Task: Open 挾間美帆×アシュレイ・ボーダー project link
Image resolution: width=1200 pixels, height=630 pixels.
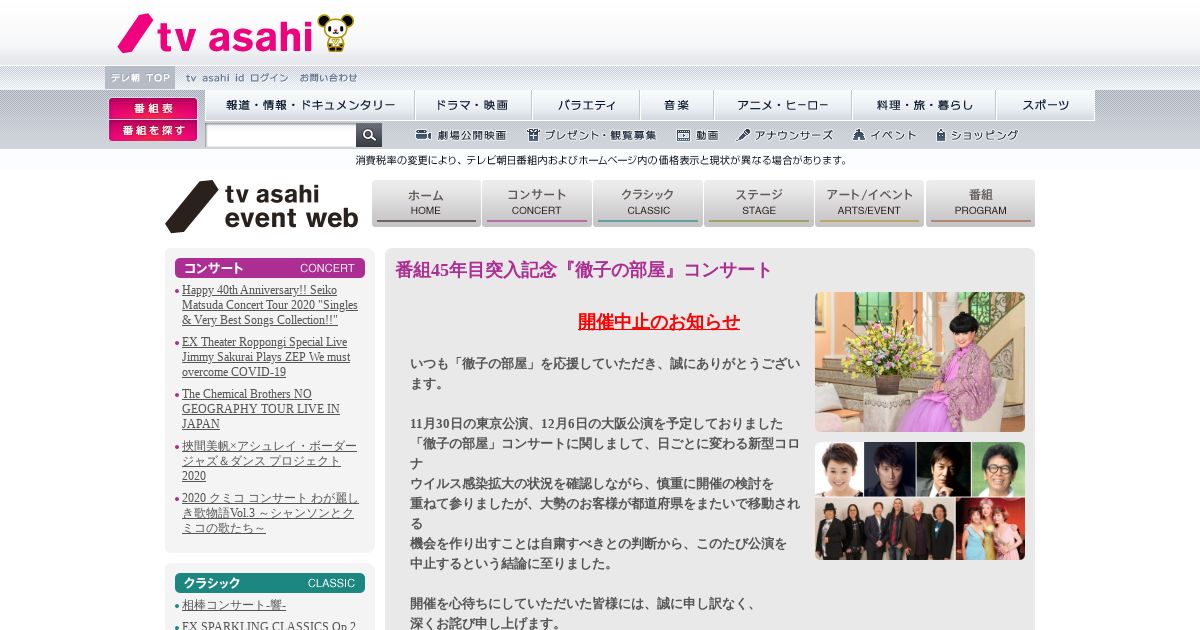Action: coord(269,461)
